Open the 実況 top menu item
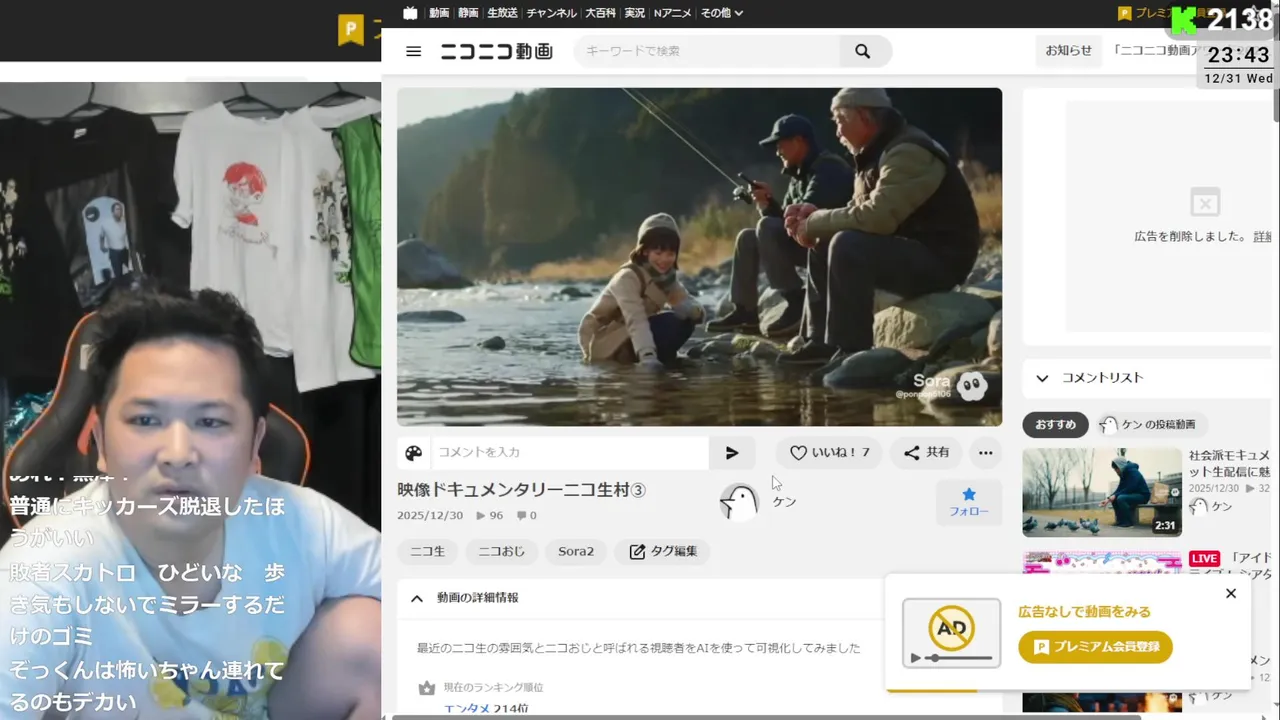Viewport: 1280px width, 720px height. pos(635,13)
